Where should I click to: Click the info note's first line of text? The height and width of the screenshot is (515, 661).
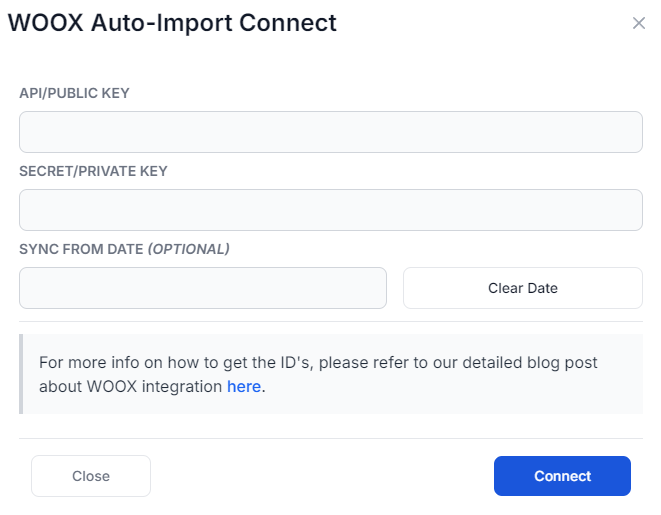pyautogui.click(x=318, y=362)
